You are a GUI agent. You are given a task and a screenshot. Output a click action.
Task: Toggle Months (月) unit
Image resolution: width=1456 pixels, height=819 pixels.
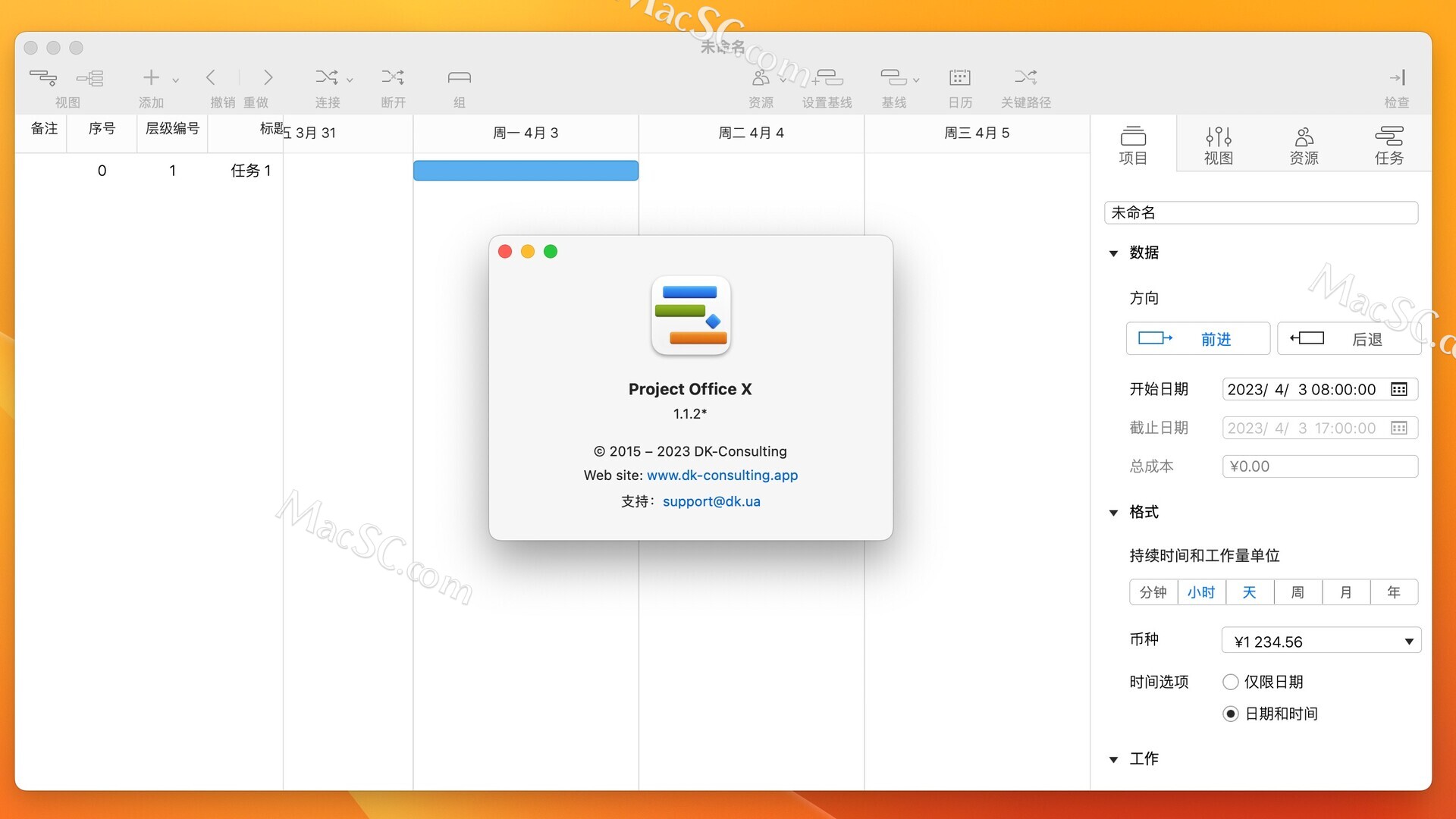[x=1346, y=592]
